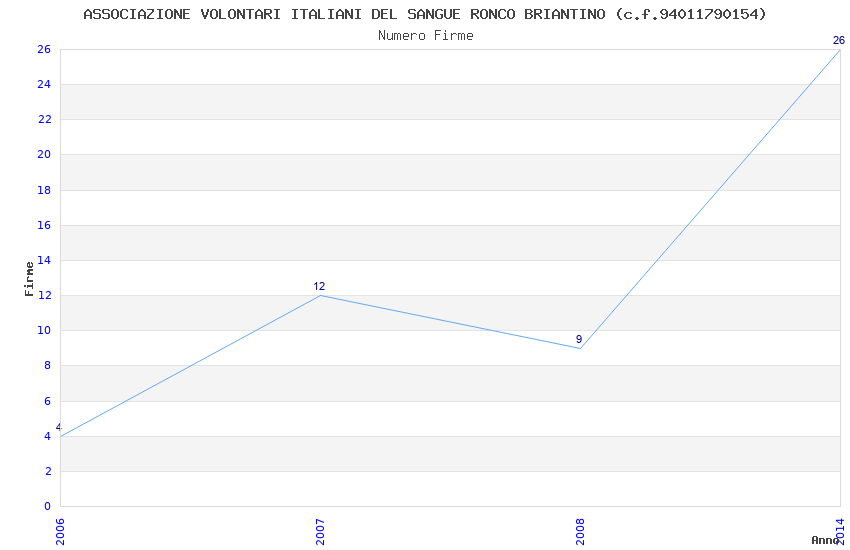Click y-axis tick label 16
The width and height of the screenshot is (850, 550).
44,225
